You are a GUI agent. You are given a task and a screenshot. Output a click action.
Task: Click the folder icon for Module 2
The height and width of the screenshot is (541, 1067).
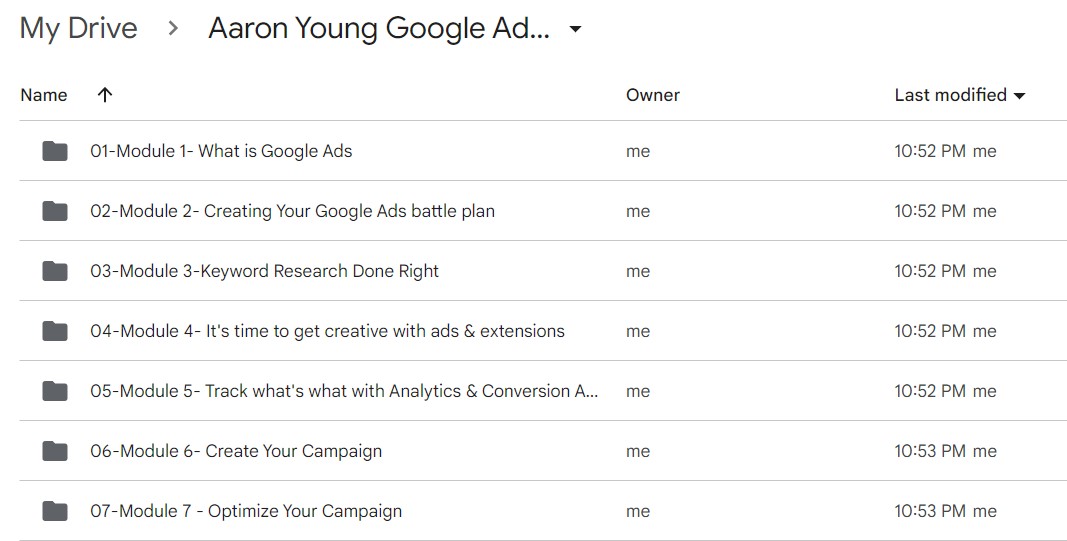(54, 211)
